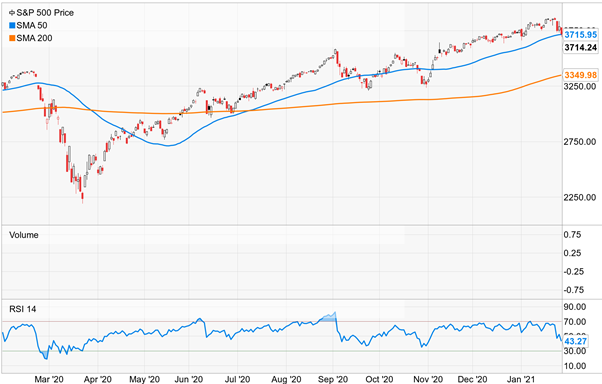
Task: Click the 0.25 volume axis label
Action: point(572,253)
